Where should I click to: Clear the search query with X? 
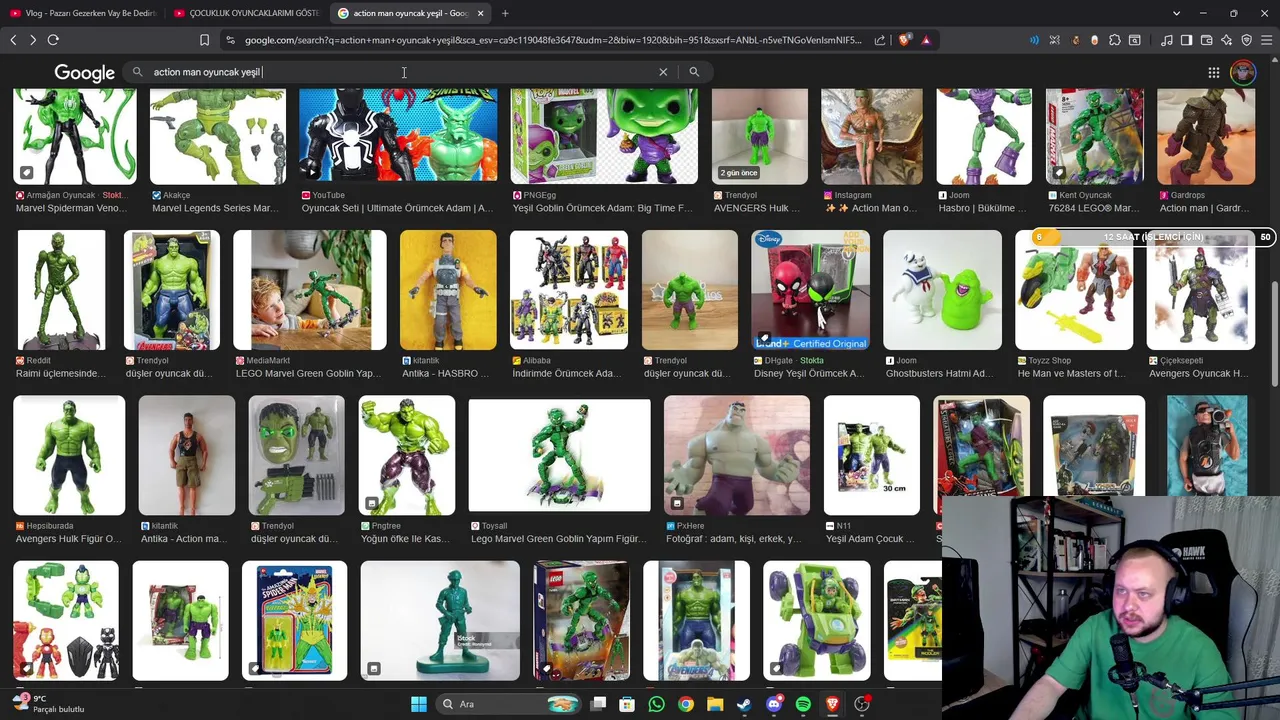[663, 72]
